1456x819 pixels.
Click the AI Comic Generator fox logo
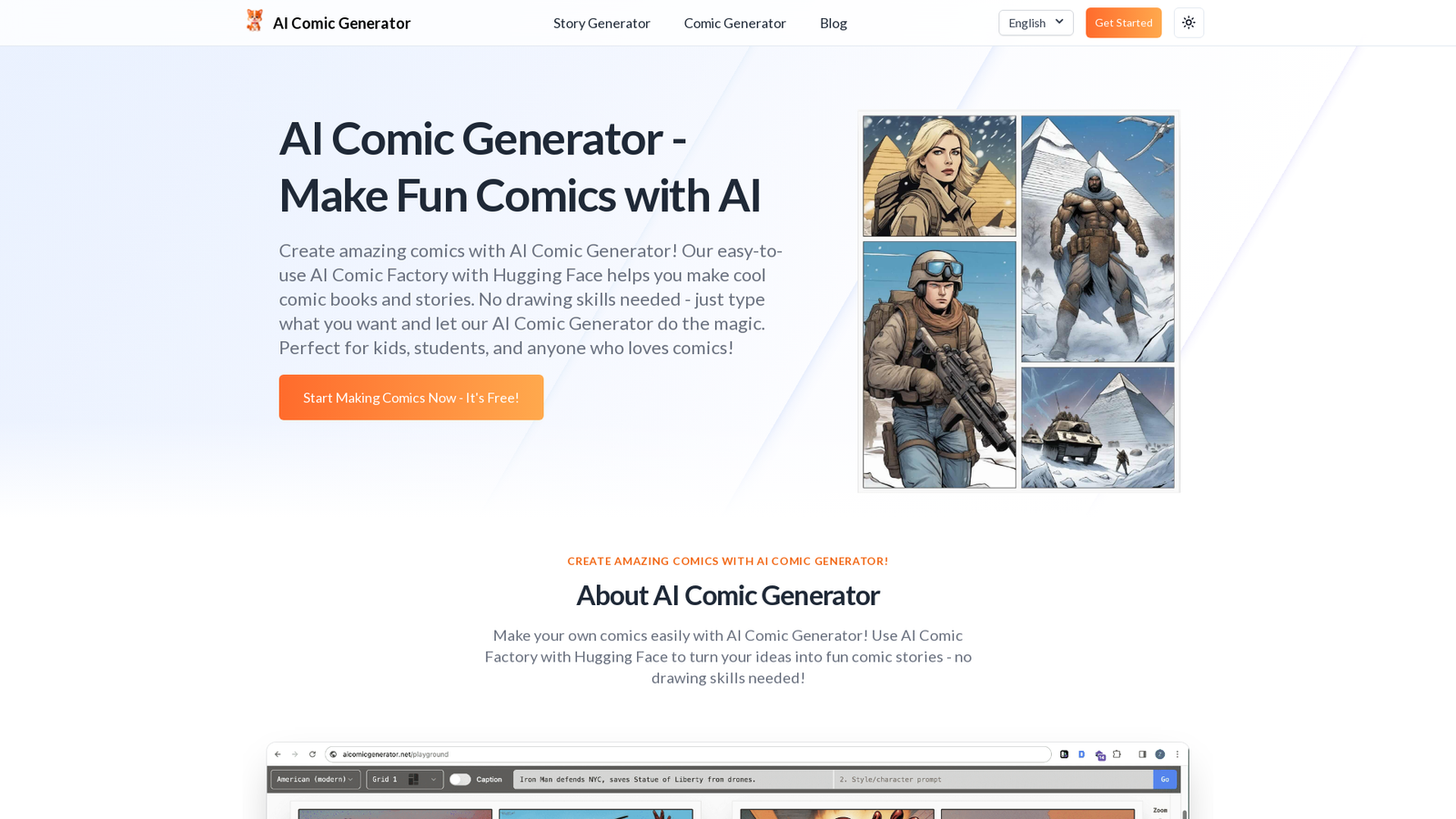coord(254,21)
